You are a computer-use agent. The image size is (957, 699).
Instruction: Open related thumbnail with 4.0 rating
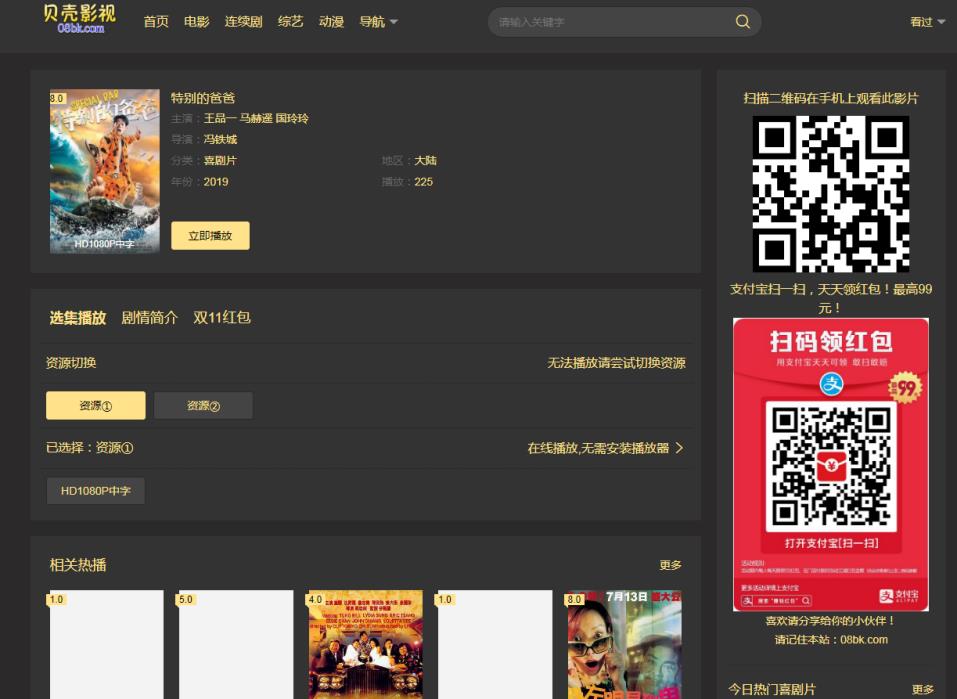tap(366, 645)
